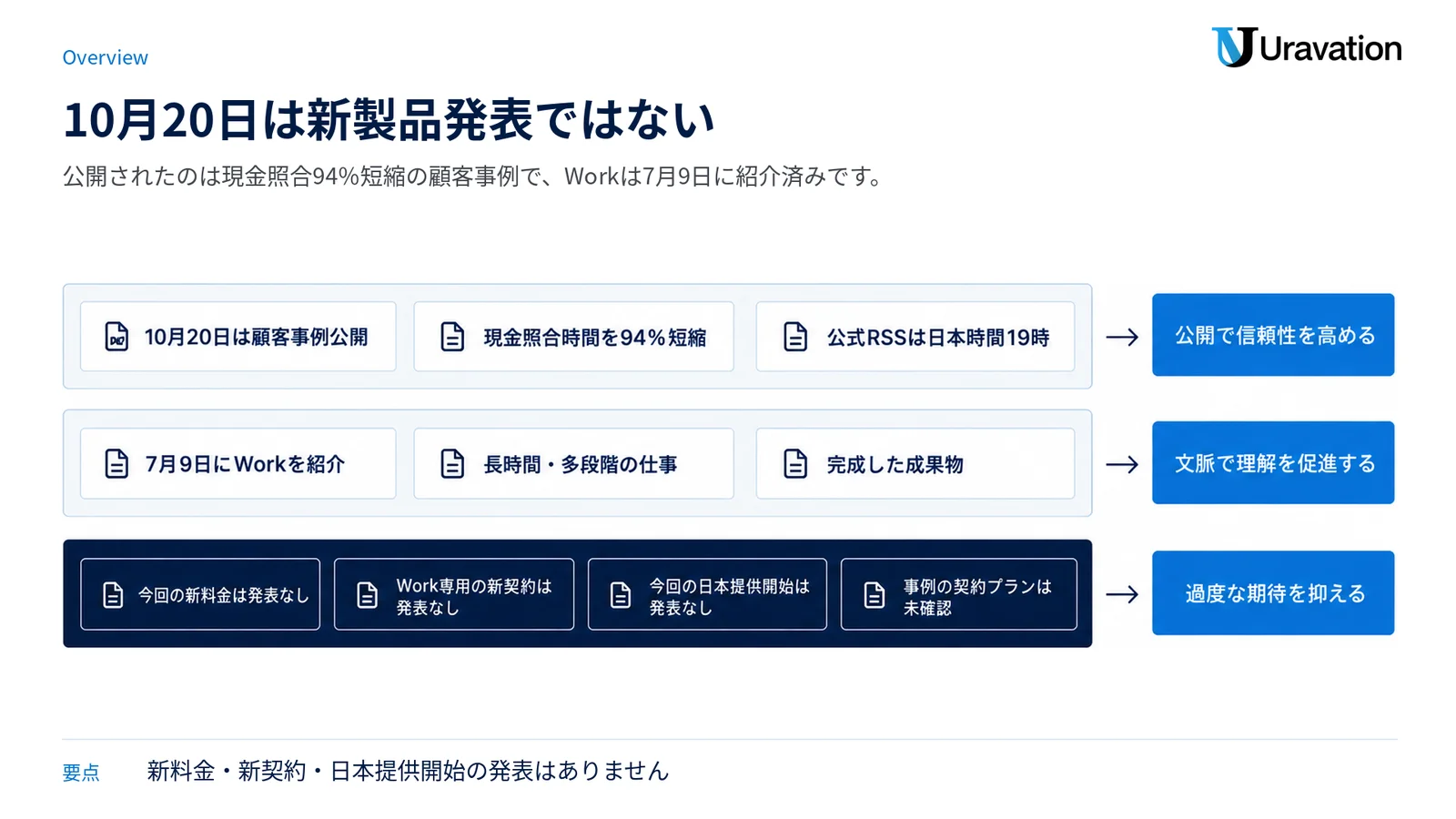The height and width of the screenshot is (819, 1456).
Task: Click the 公式RSSは日本時間19時 card text
Action: point(938,338)
